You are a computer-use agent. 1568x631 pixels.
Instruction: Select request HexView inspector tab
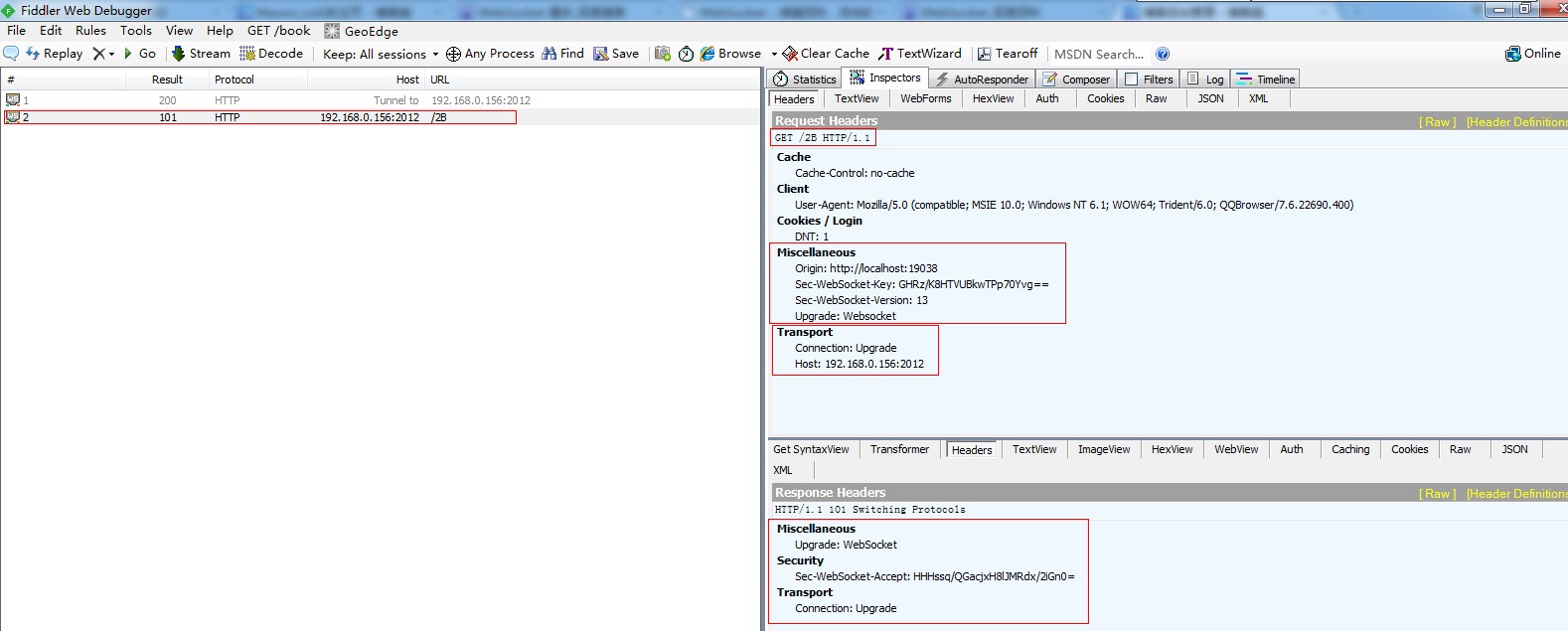click(x=994, y=98)
